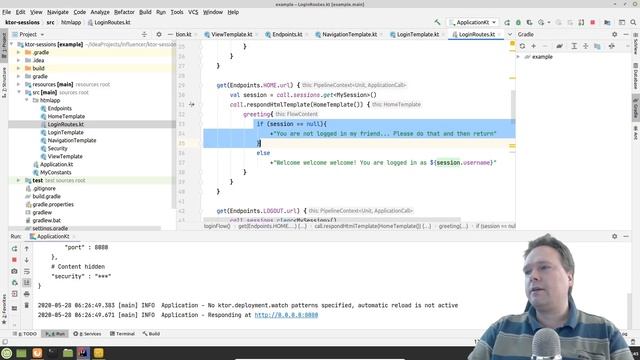Execute Gradle task elephant icon

[559, 46]
